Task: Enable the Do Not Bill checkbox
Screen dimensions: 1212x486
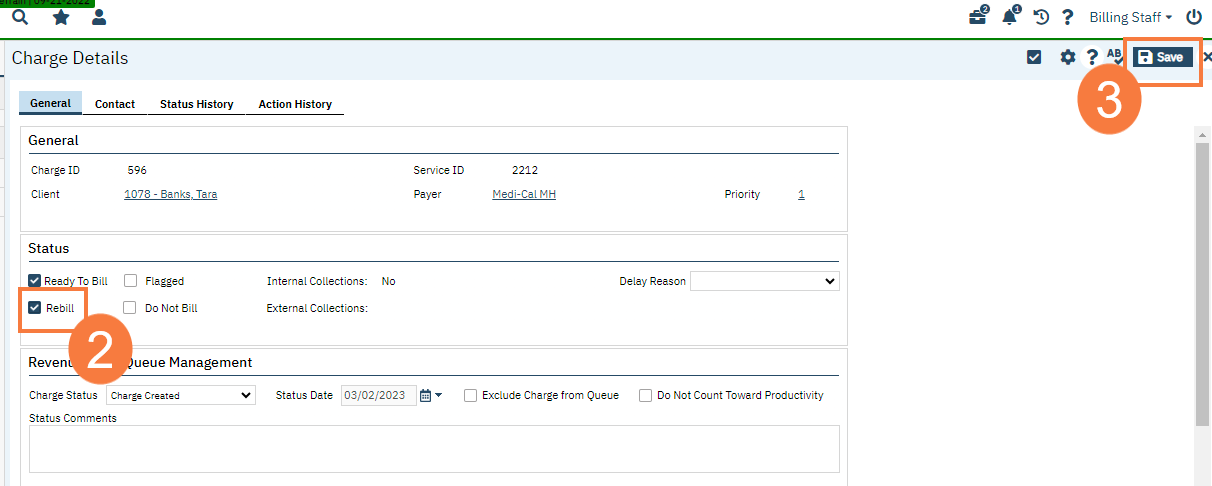Action: (x=130, y=308)
